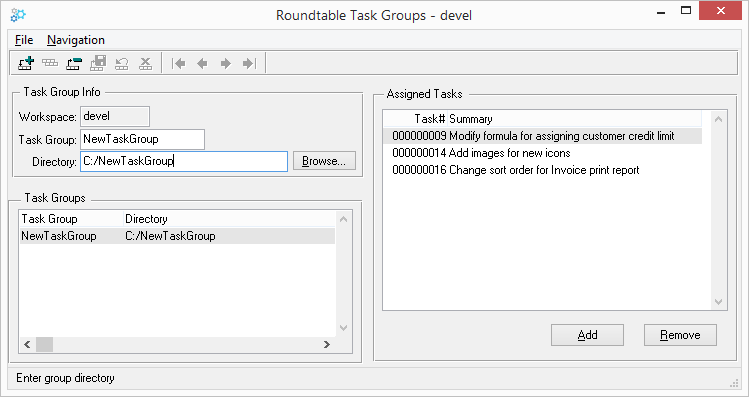The height and width of the screenshot is (397, 749).
Task: Click the Remove button under Assigned Tasks
Action: [x=680, y=335]
